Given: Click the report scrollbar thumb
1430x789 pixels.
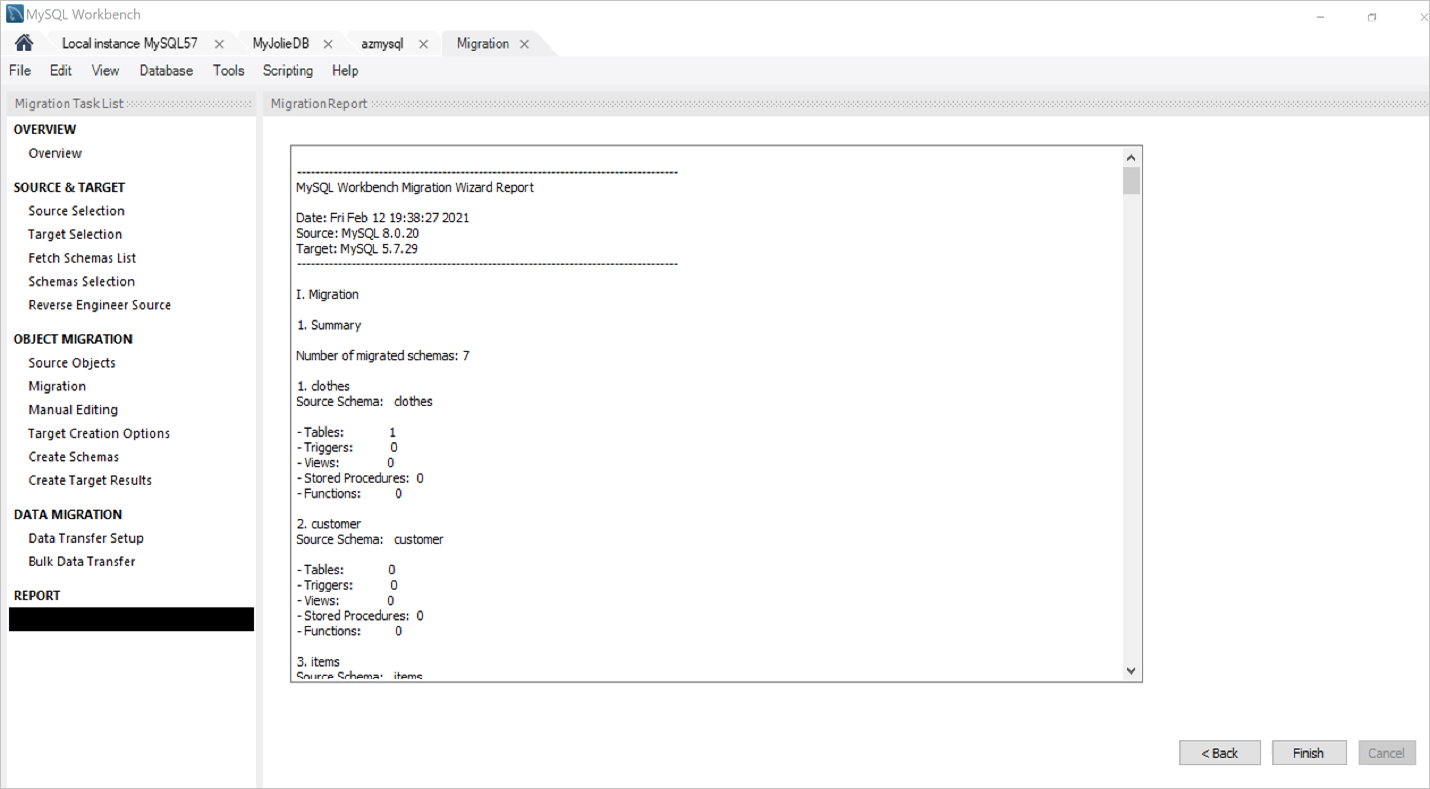Looking at the screenshot, I should tap(1131, 181).
